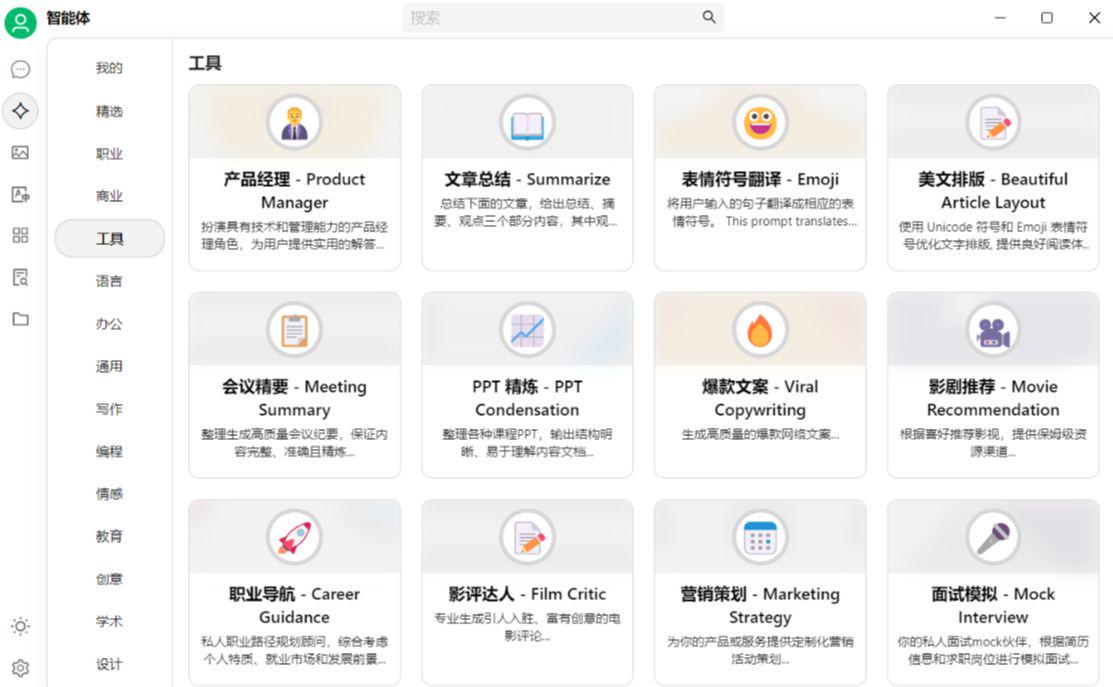This screenshot has width=1113, height=687.
Task: Switch to the 办公 category
Action: [x=108, y=324]
